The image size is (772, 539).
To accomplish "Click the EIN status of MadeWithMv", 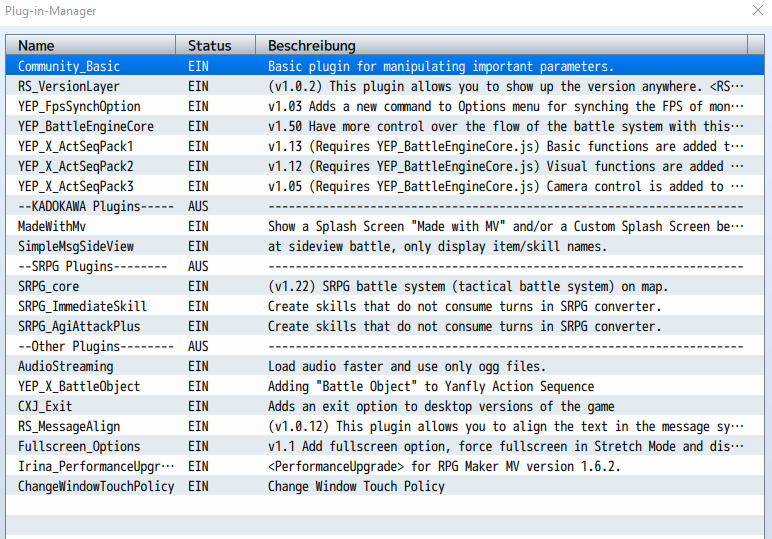I will 198,226.
